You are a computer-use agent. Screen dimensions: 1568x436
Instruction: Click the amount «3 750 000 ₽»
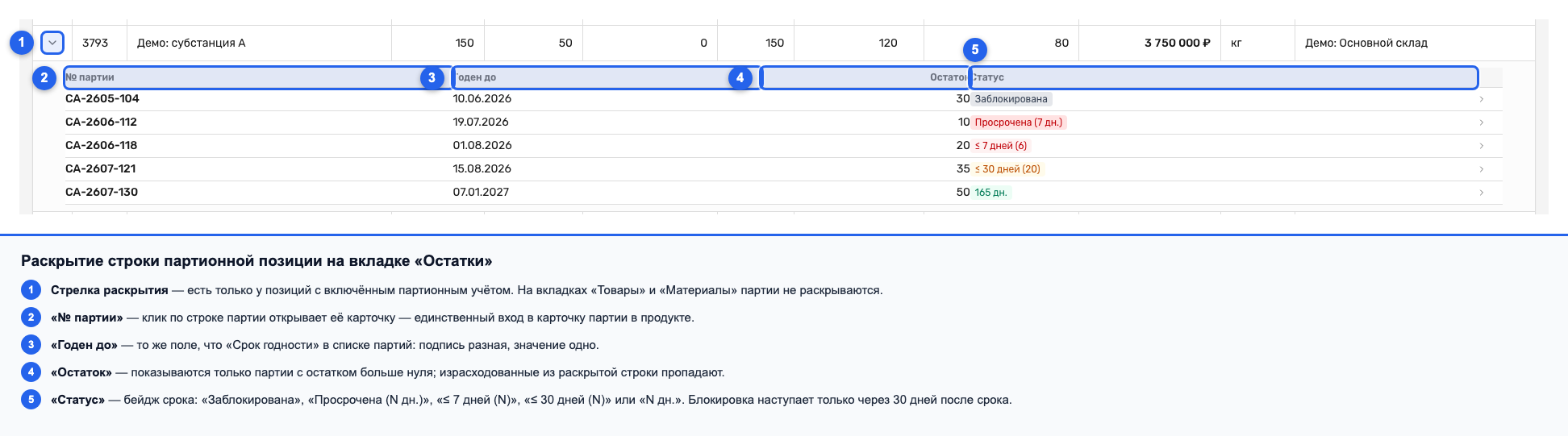coord(1178,44)
